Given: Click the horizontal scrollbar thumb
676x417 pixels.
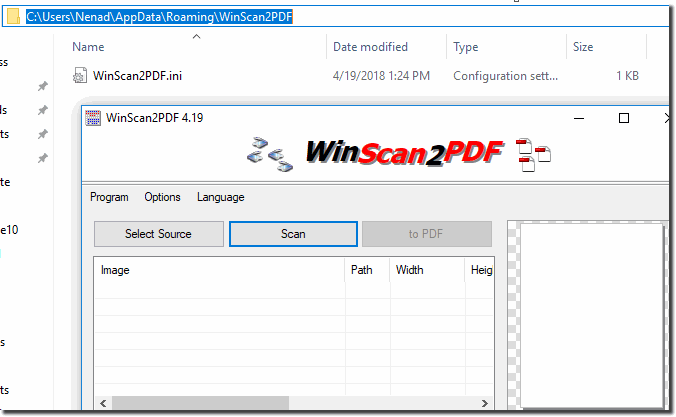Looking at the screenshot, I should [200, 403].
